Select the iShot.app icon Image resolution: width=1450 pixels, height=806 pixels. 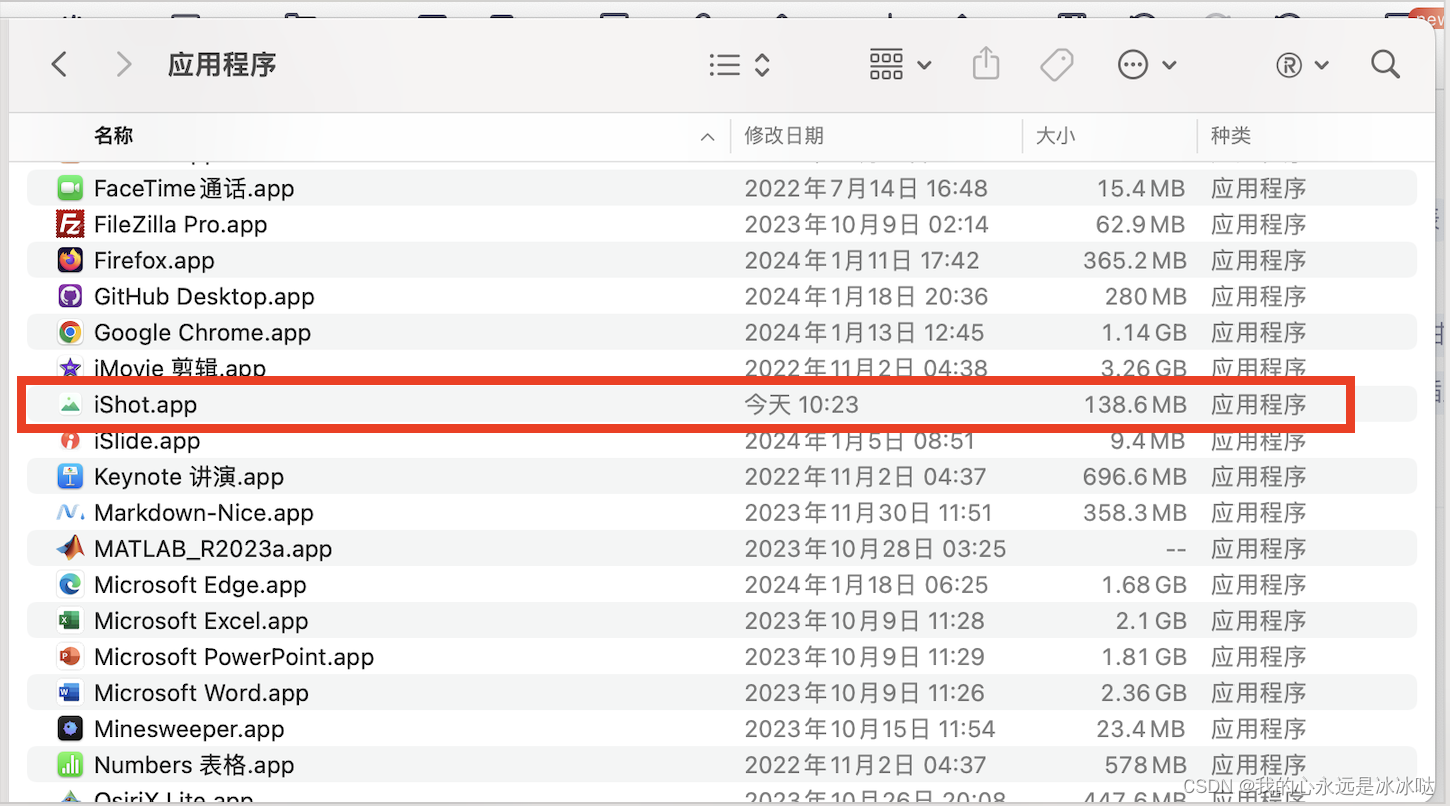click(x=69, y=404)
